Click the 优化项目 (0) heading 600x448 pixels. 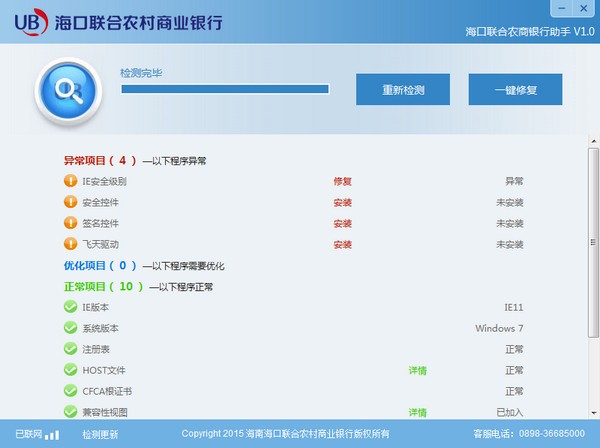coord(100,266)
